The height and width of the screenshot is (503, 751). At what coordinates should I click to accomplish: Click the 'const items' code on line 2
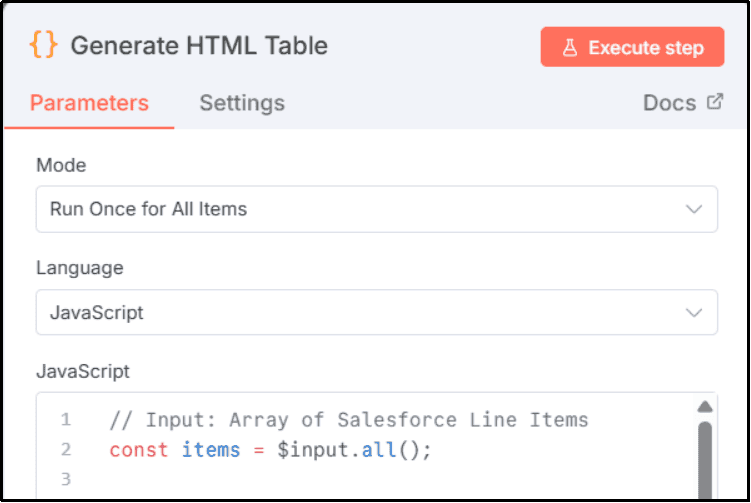pyautogui.click(x=175, y=450)
